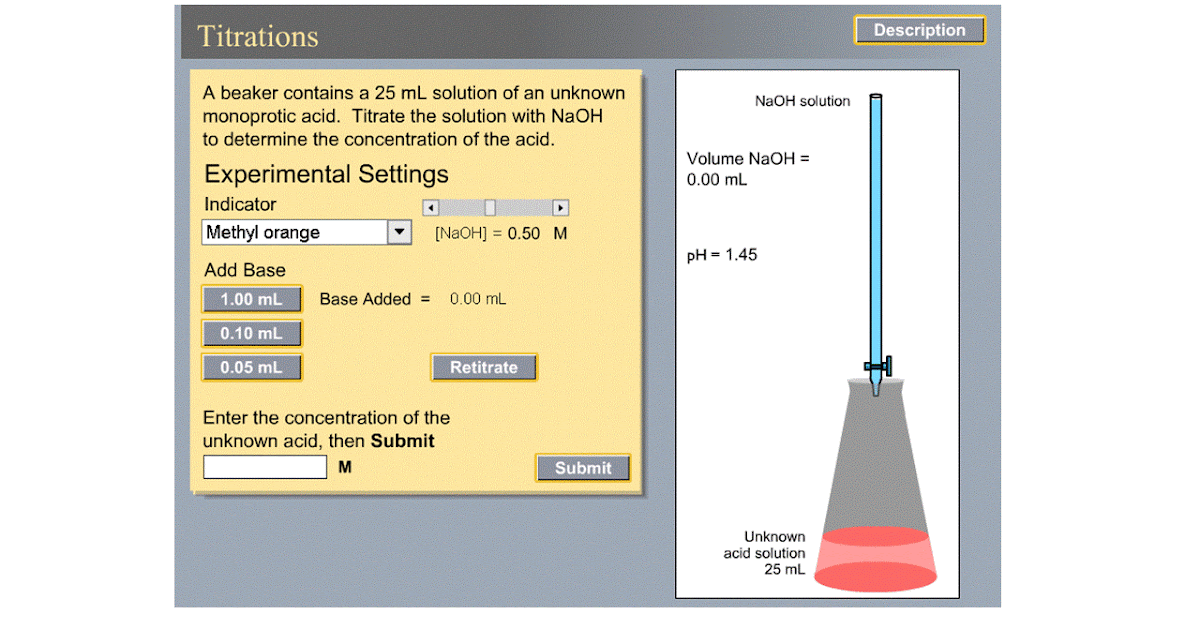Submit the acid concentration answer

(583, 467)
